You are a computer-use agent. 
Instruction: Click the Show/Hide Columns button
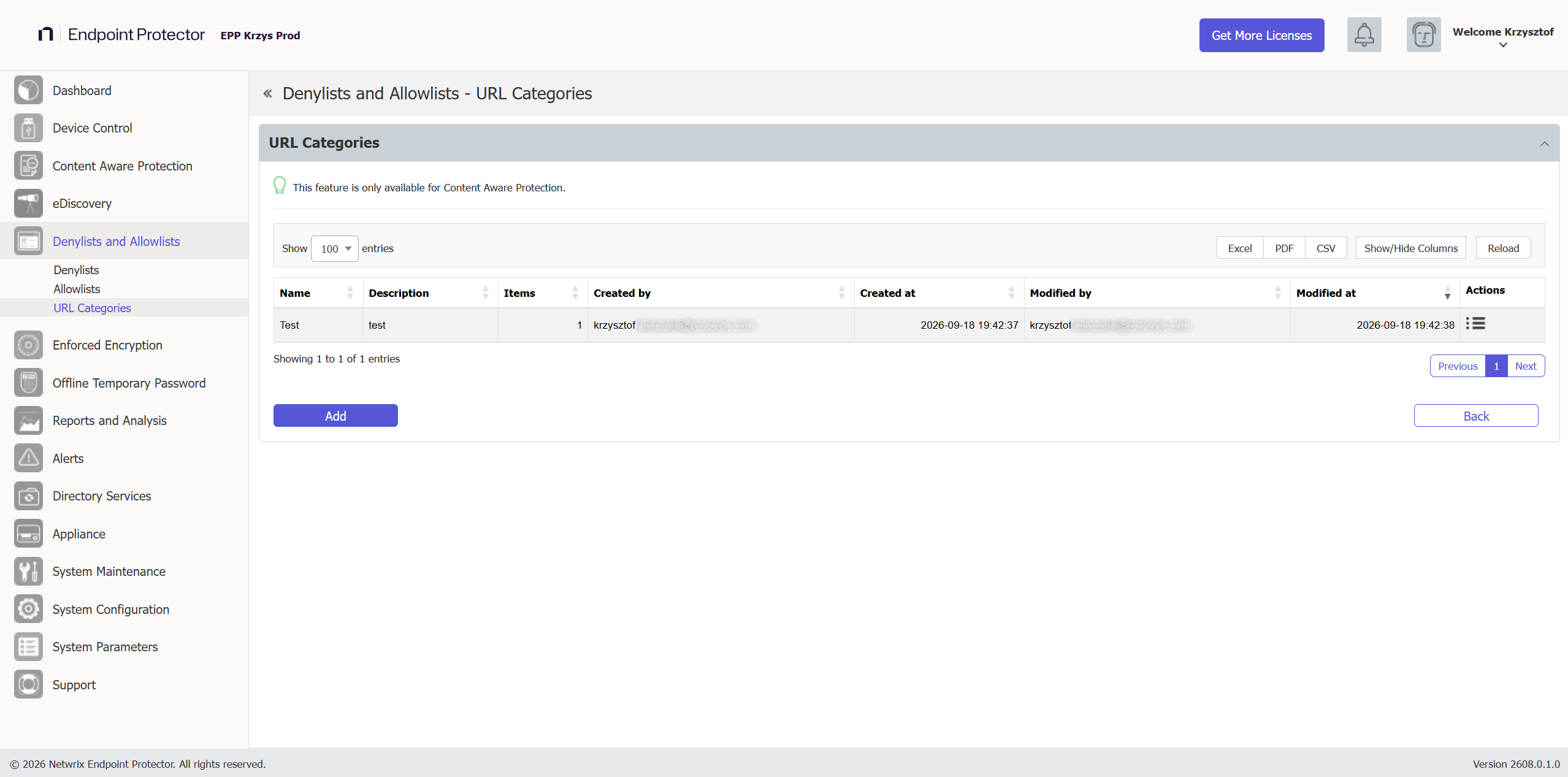tap(1410, 248)
